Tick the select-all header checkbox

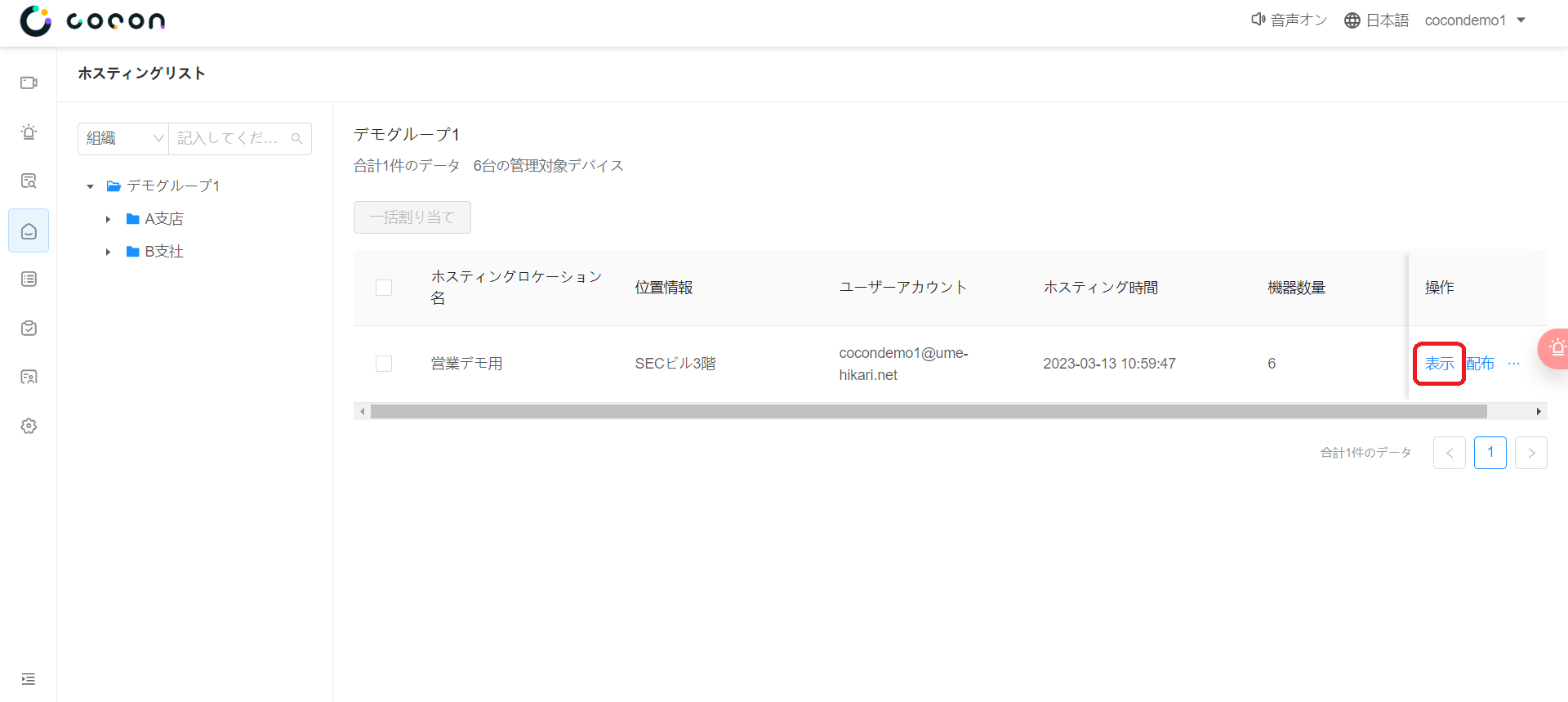point(384,288)
